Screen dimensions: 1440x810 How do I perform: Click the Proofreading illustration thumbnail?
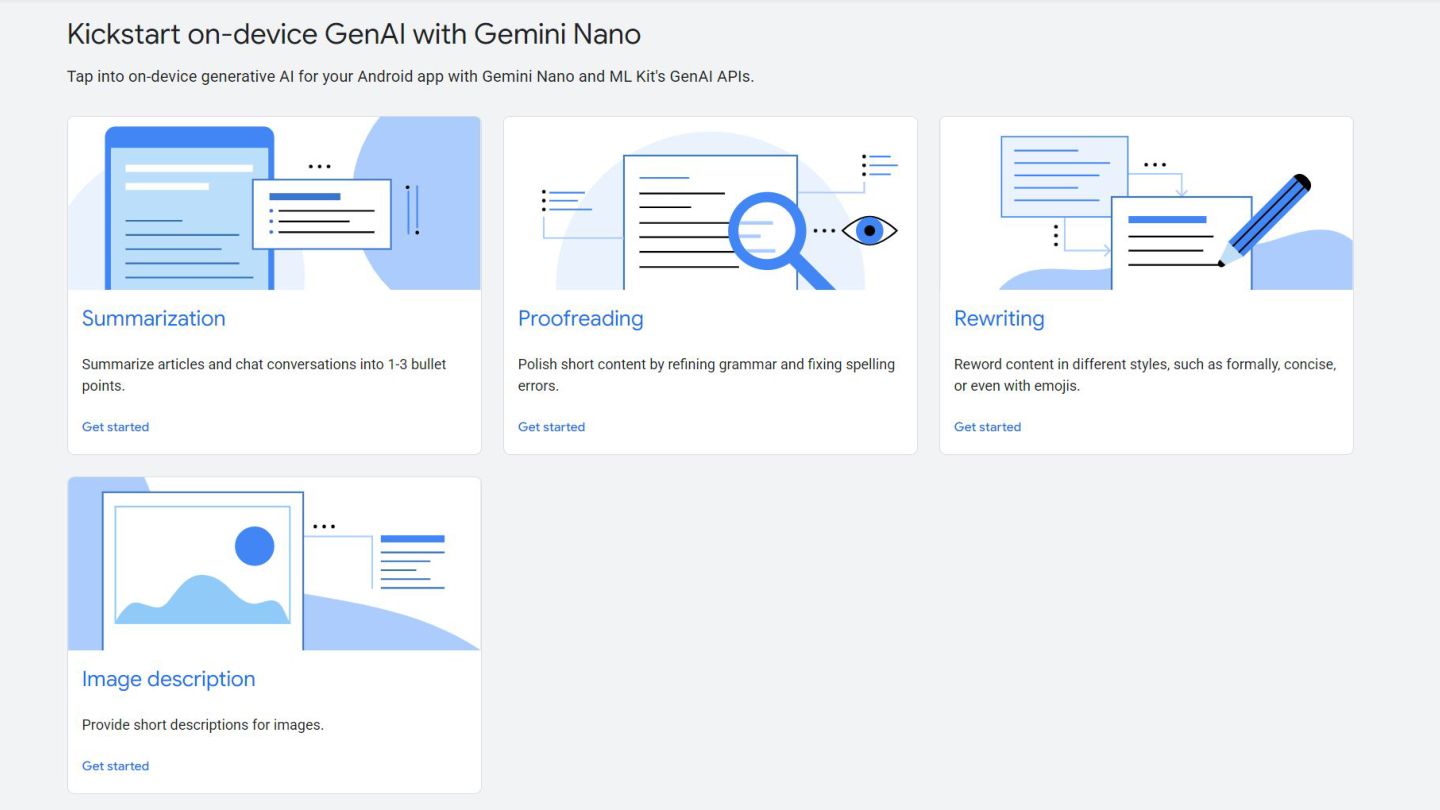710,203
